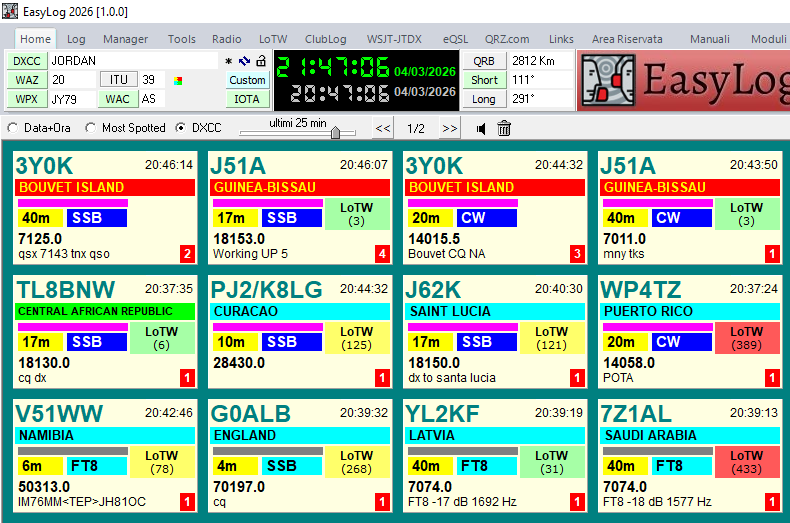Open the LoTW menu
The width and height of the screenshot is (790, 523).
[273, 39]
